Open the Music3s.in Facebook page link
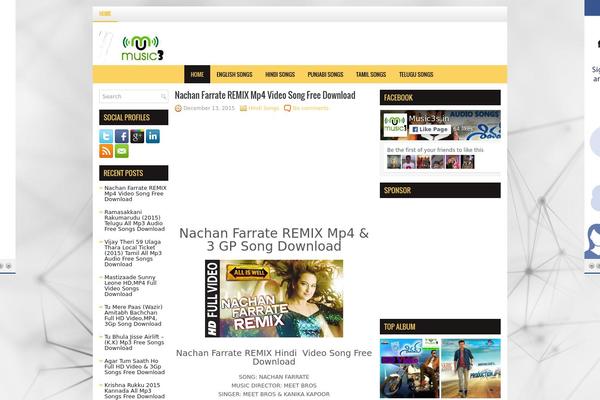Screen dimensions: 600x400 point(429,119)
